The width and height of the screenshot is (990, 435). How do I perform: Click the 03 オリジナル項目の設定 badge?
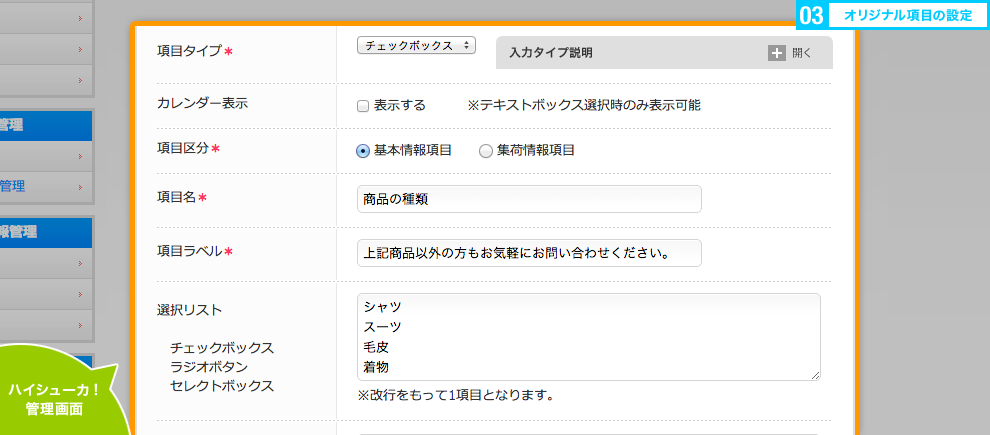pos(892,16)
